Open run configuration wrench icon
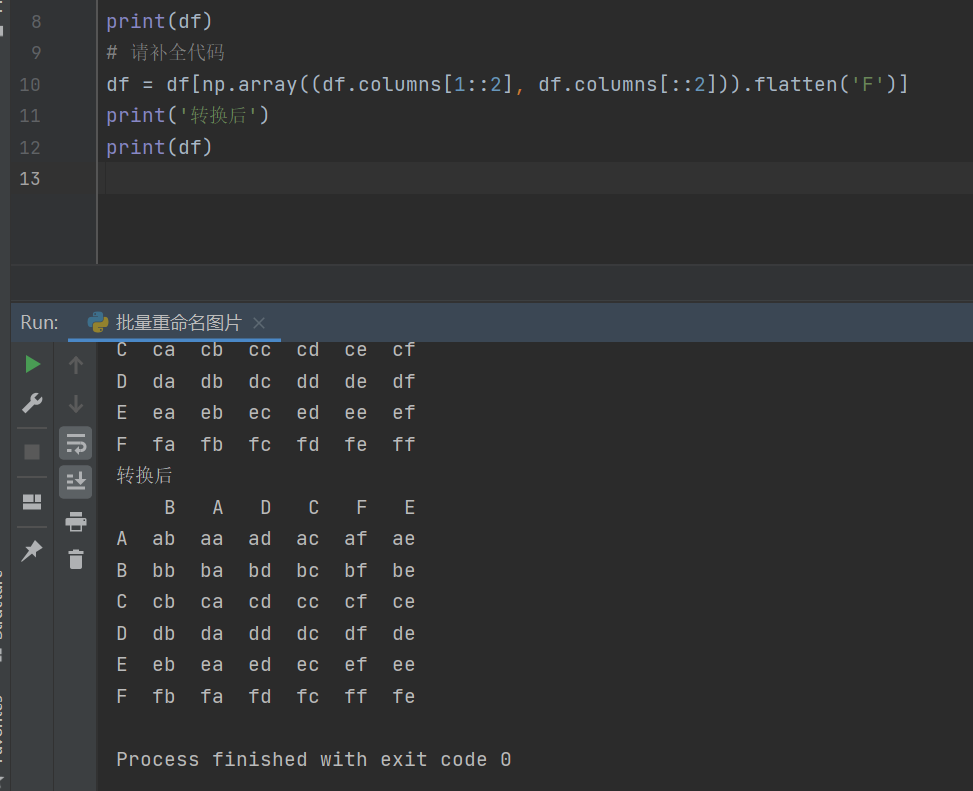This screenshot has width=973, height=791. 32,403
